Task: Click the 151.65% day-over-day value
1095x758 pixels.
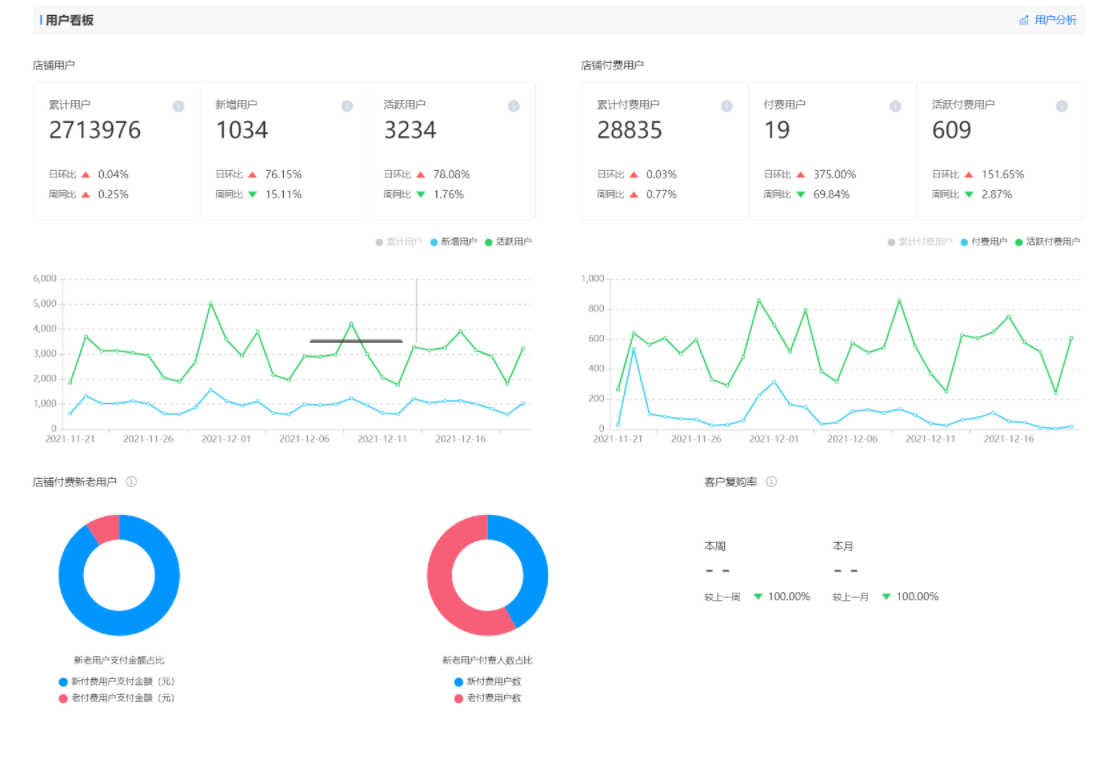Action: [x=1003, y=174]
